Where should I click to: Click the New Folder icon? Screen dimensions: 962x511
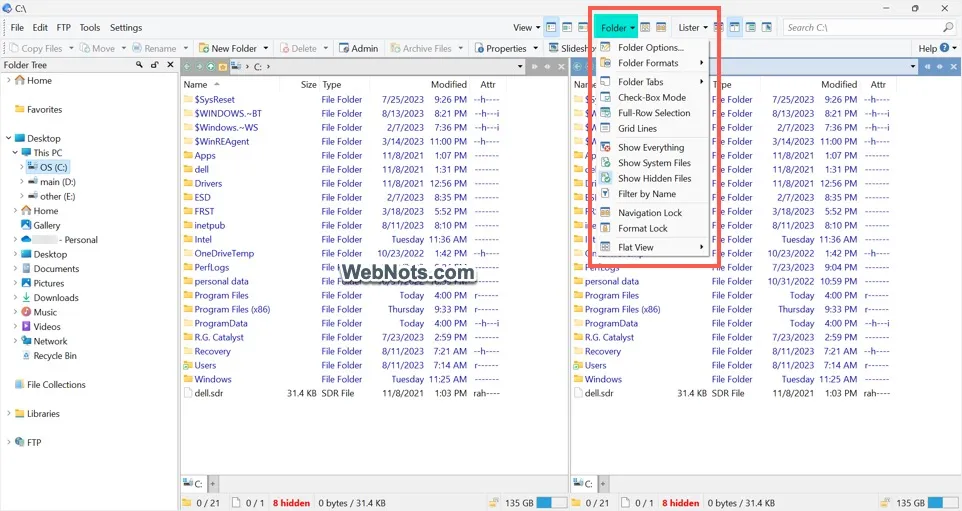[x=203, y=48]
